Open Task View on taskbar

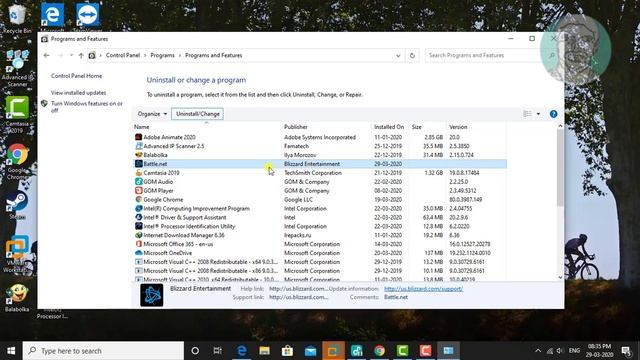pos(218,351)
